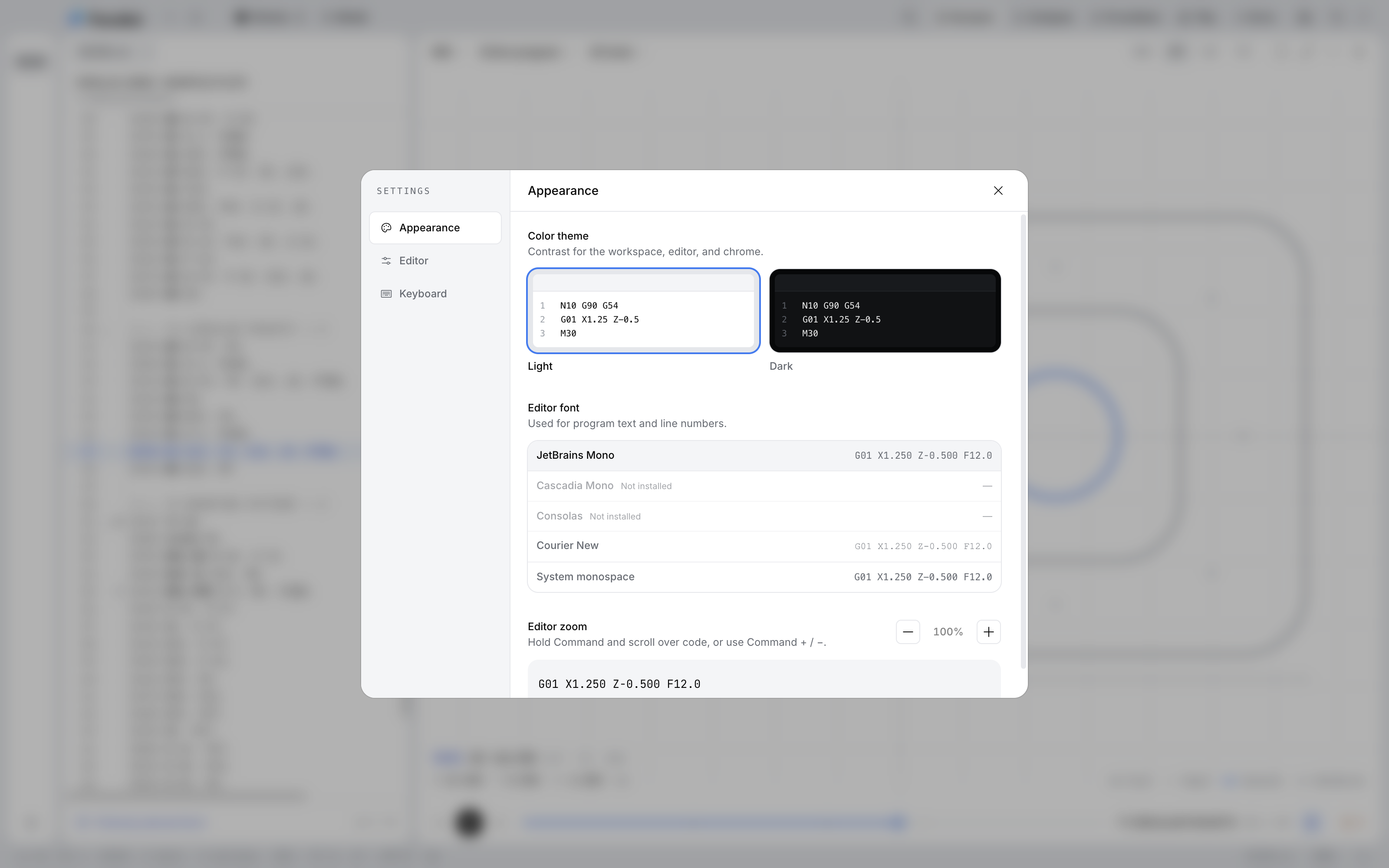Choose JetBrains Mono as editor font
The width and height of the screenshot is (1389, 868).
click(764, 456)
